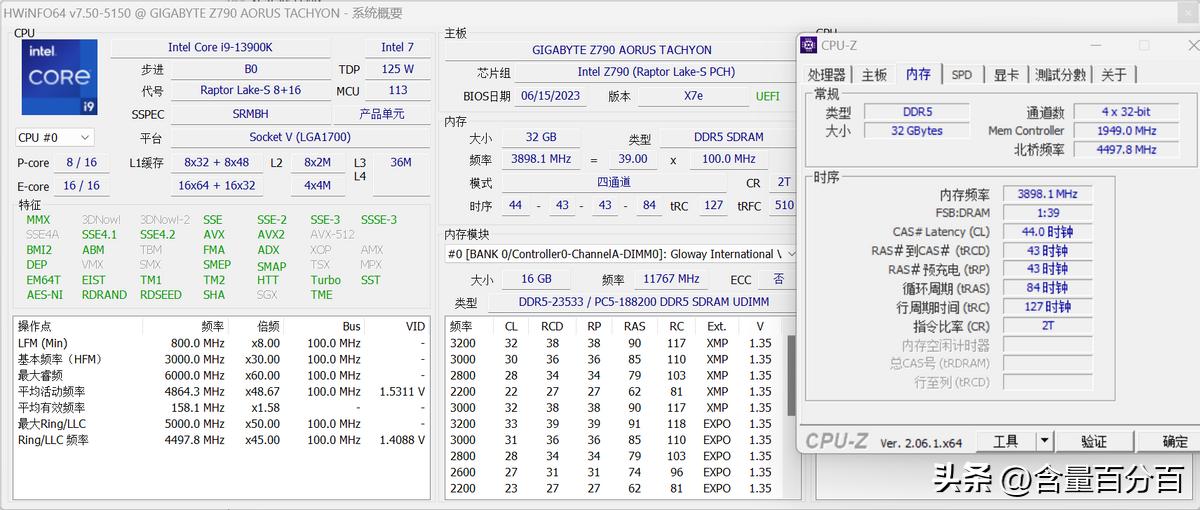Click the Intel Core i9 logo image
The height and width of the screenshot is (510, 1200).
60,78
